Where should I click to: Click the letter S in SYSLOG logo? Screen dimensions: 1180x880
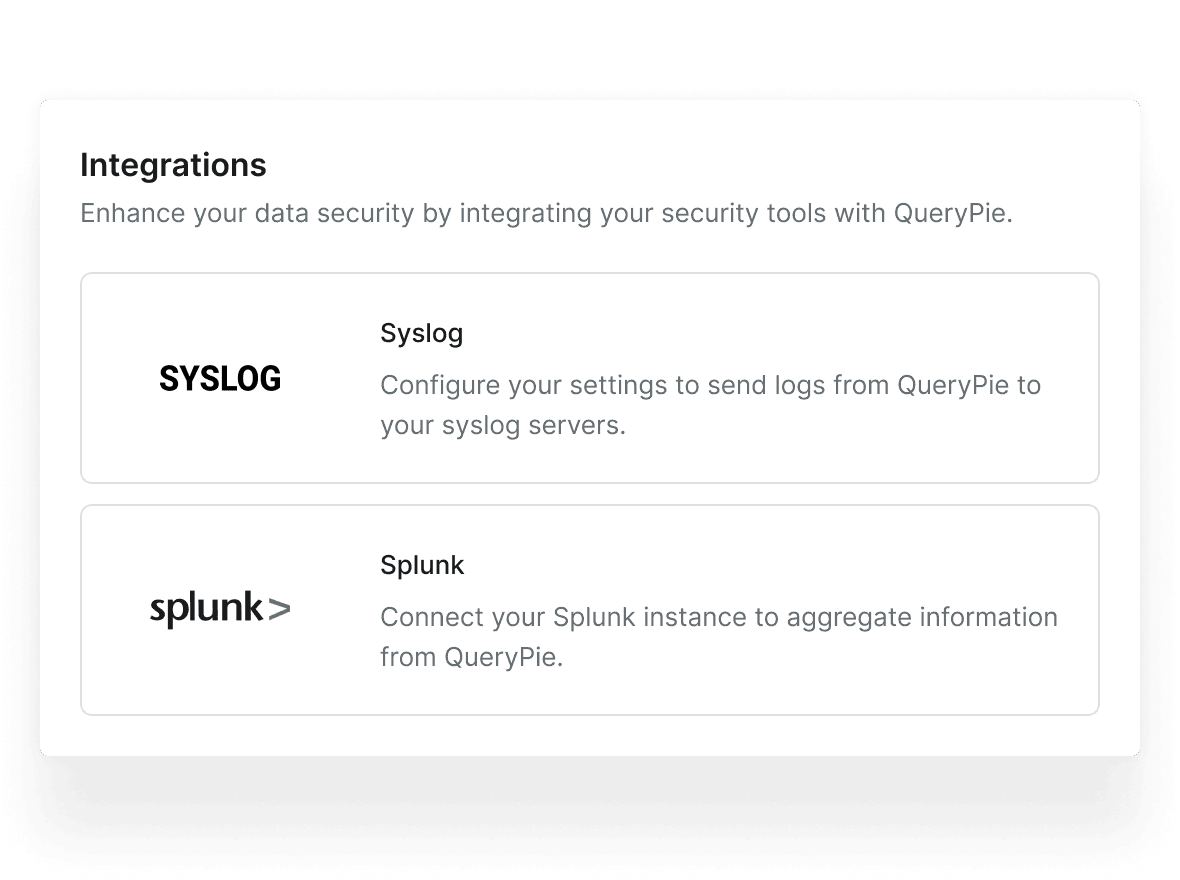pos(168,379)
